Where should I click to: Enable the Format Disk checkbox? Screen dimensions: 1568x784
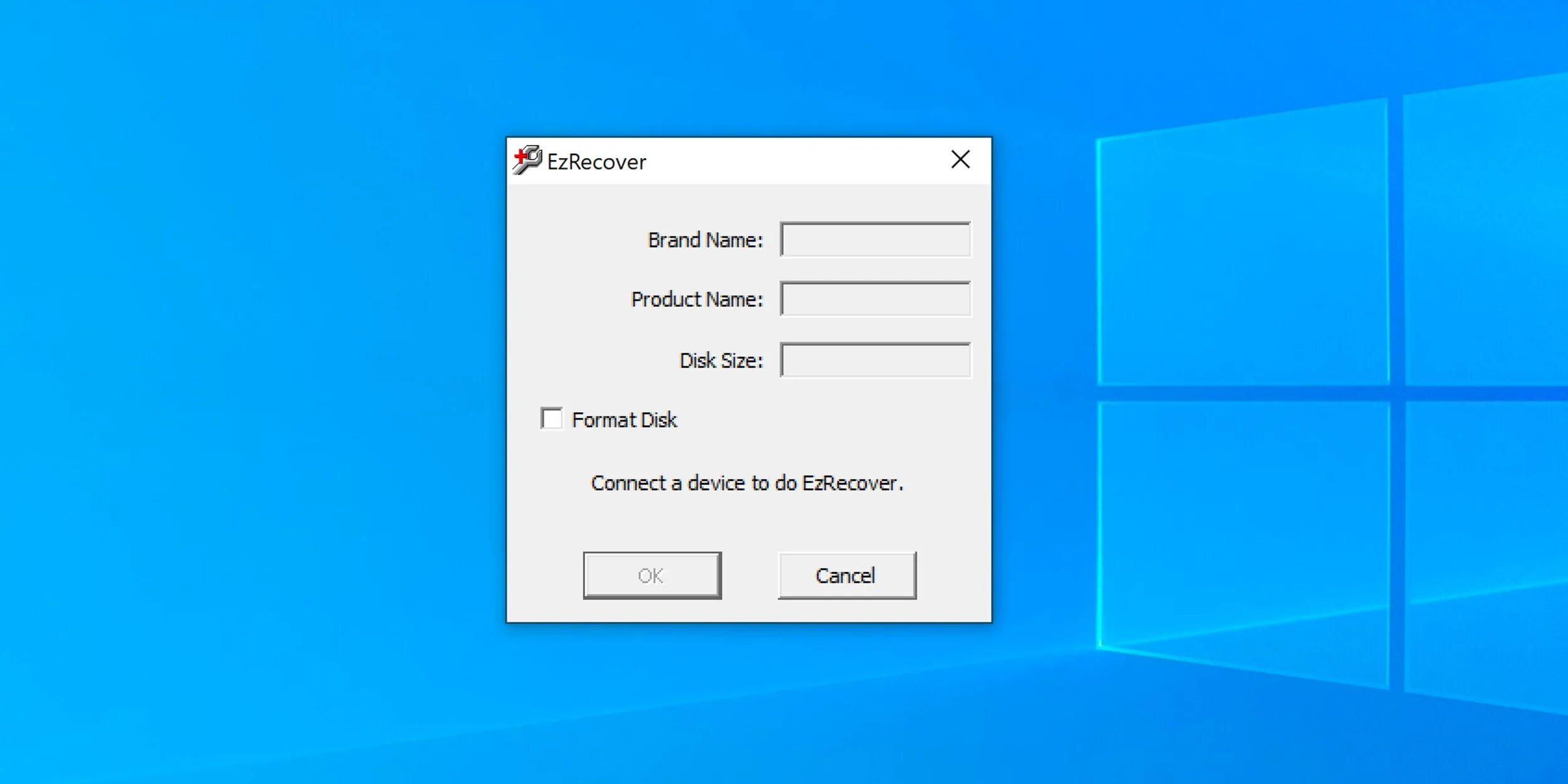click(551, 418)
